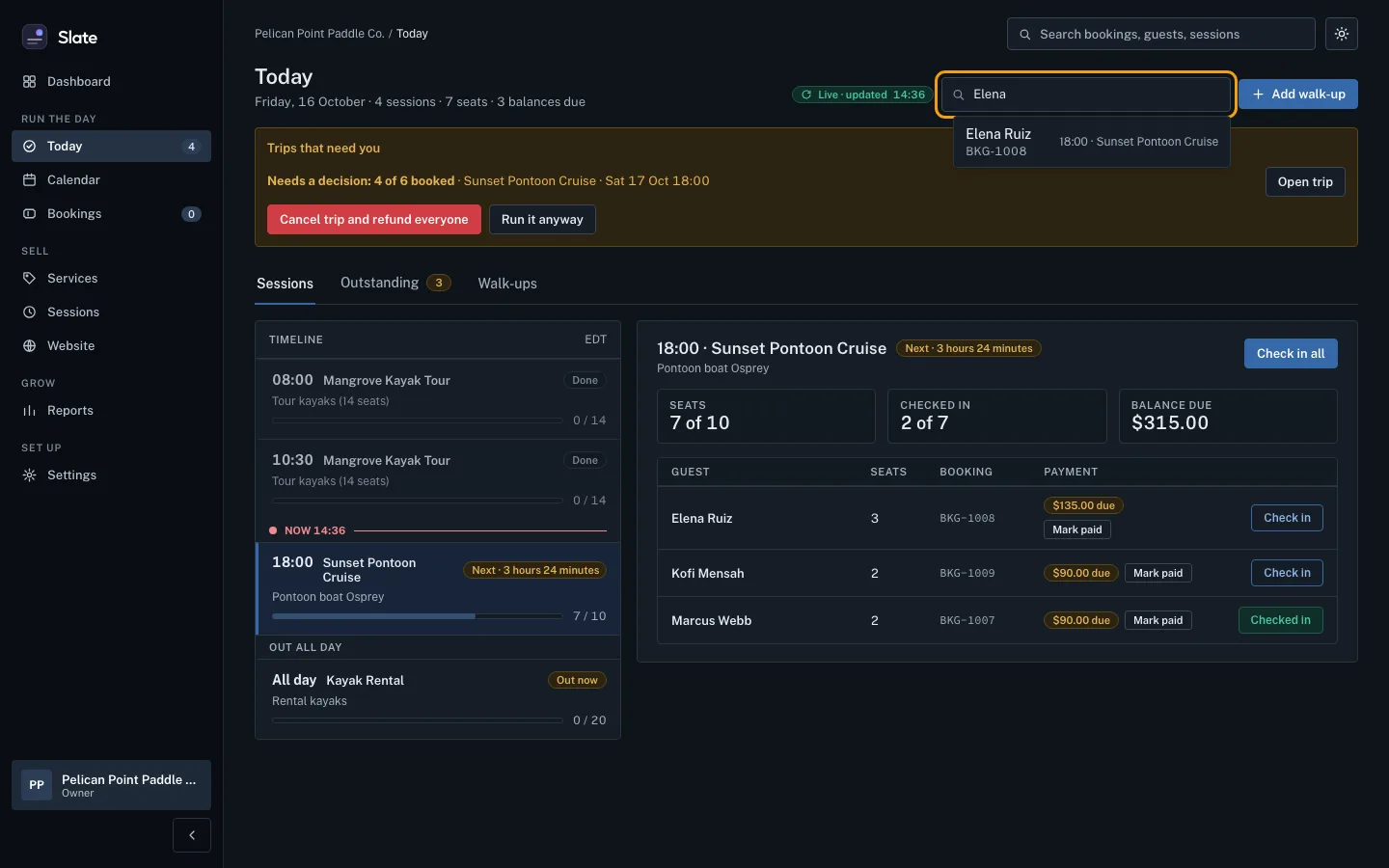Open Website in the sidebar
The image size is (1389, 868).
pos(111,346)
